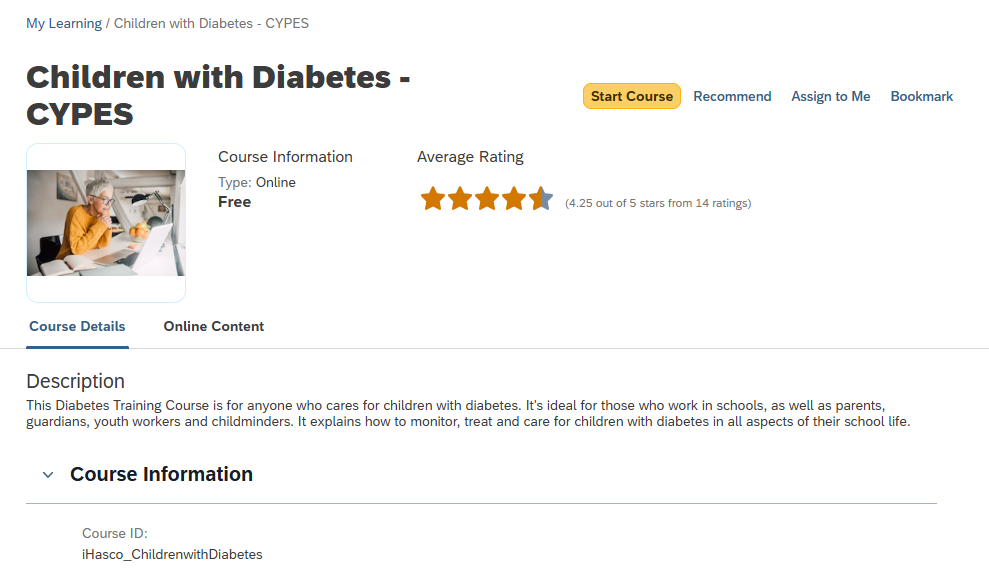Click the large bold course title heading

click(218, 95)
